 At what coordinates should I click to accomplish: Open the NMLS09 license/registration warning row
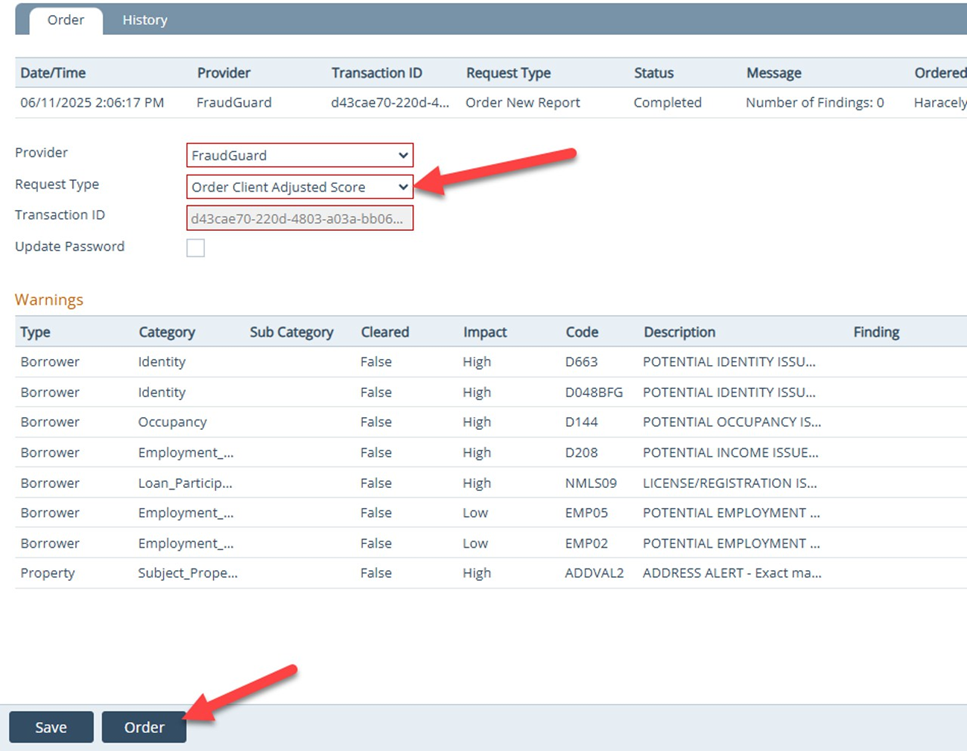click(400, 483)
